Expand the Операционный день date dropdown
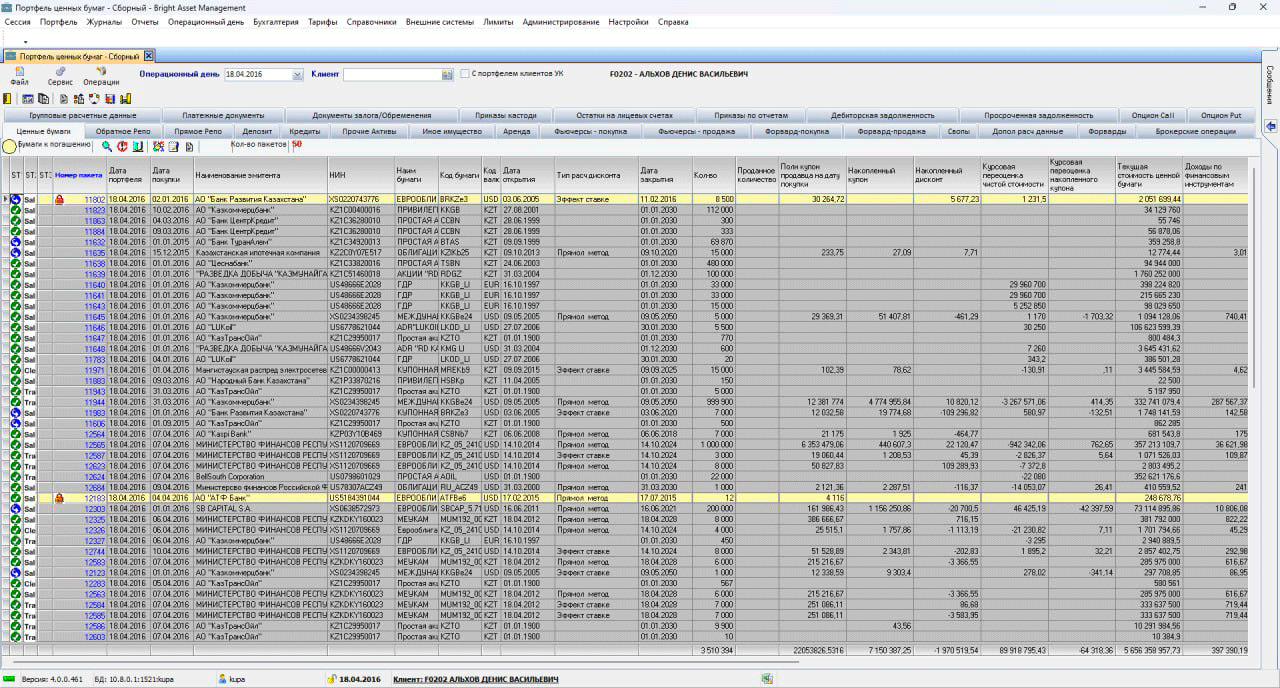Image resolution: width=1280 pixels, height=688 pixels. click(297, 74)
